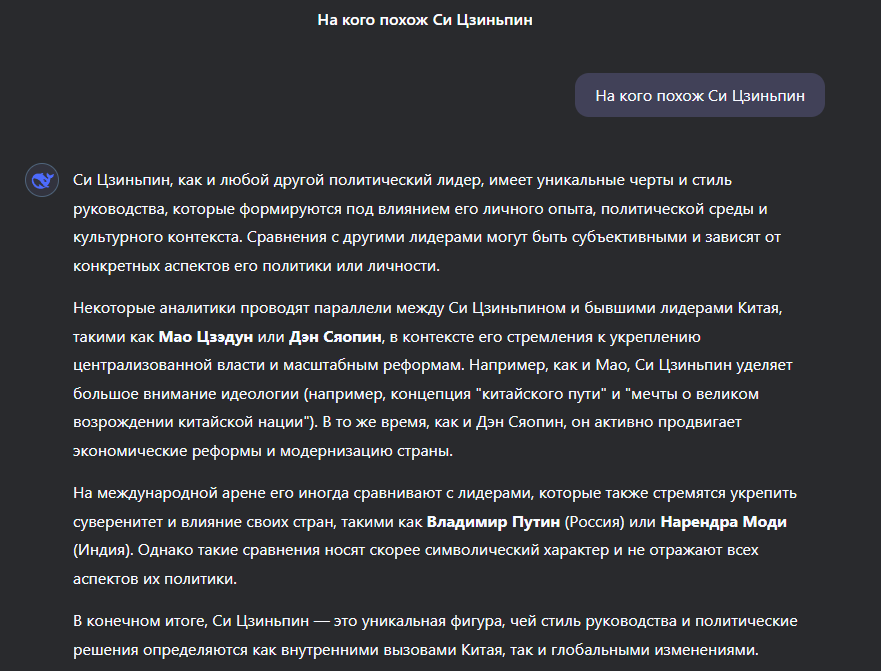Screen dimensions: 881x671
Task: Click the bold name "Мао Цзэдун"
Action: coord(206,334)
